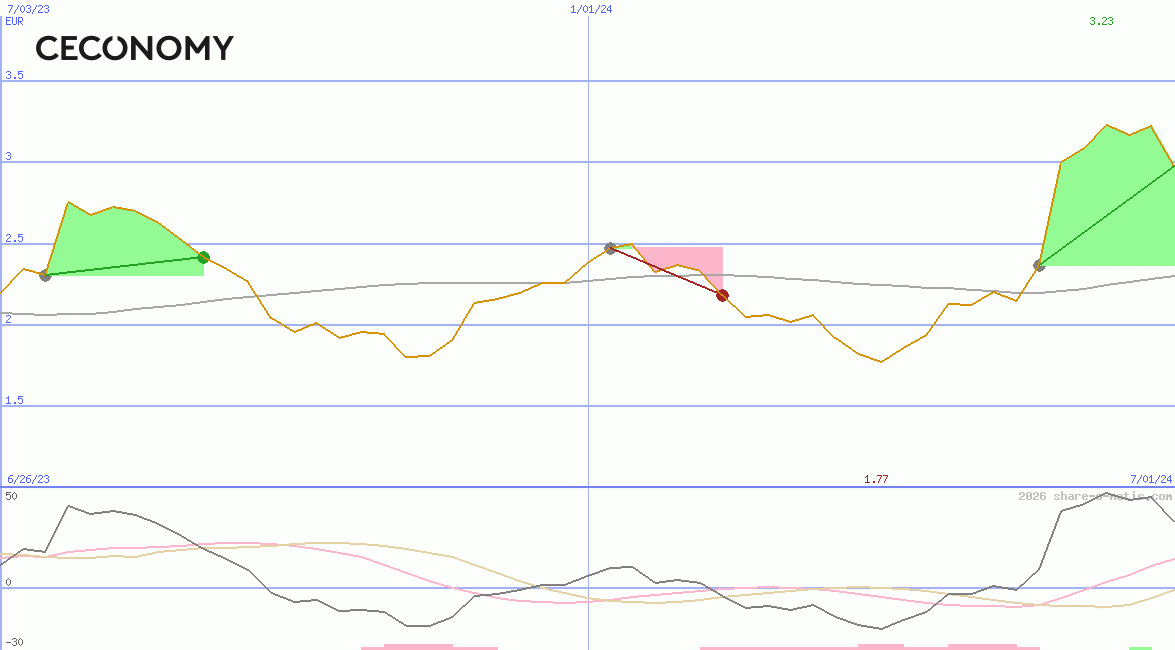
Task: Select the green exit marker on first trade
Action: pyautogui.click(x=204, y=257)
